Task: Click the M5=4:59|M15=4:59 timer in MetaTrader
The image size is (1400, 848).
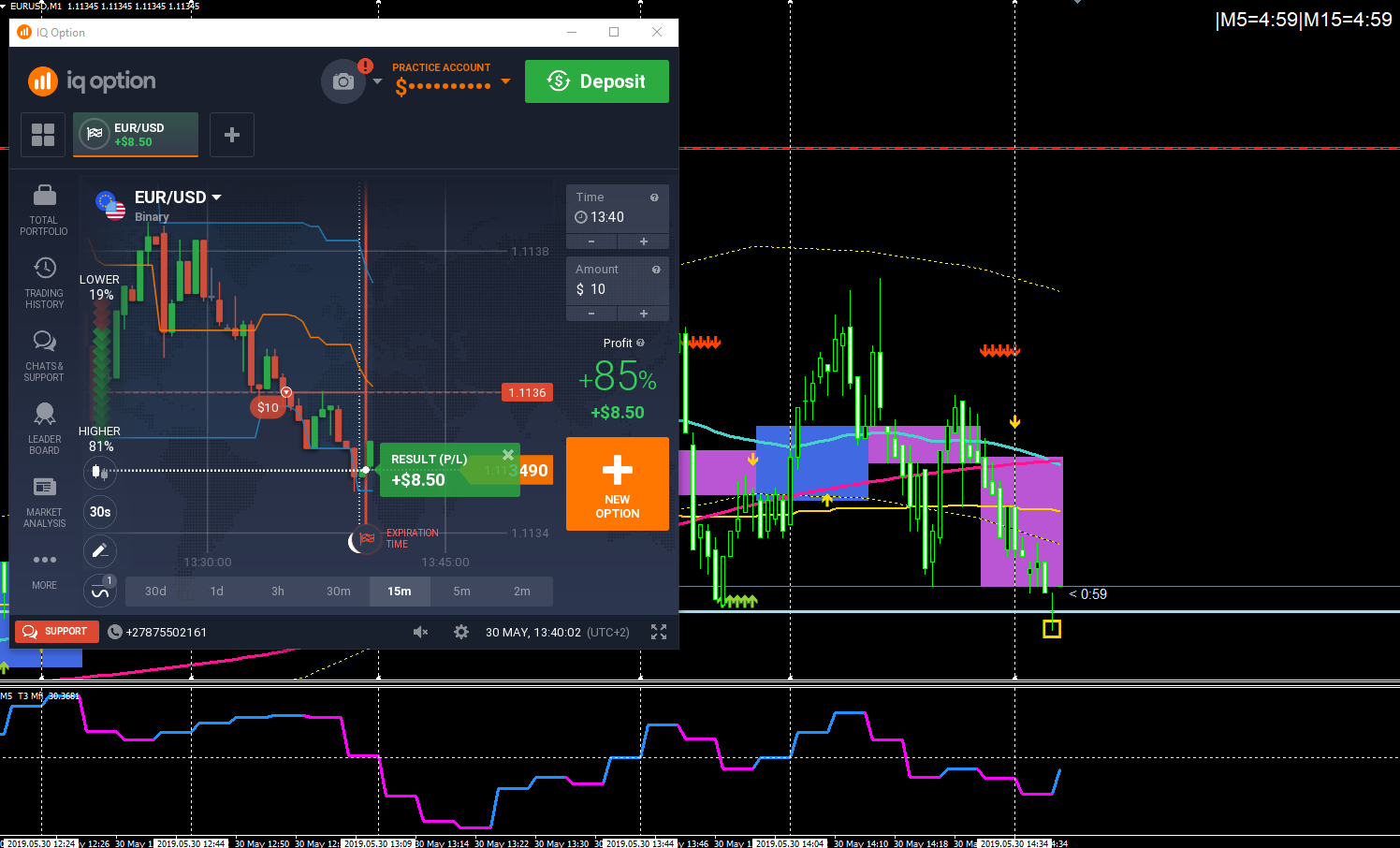Action: [1303, 20]
